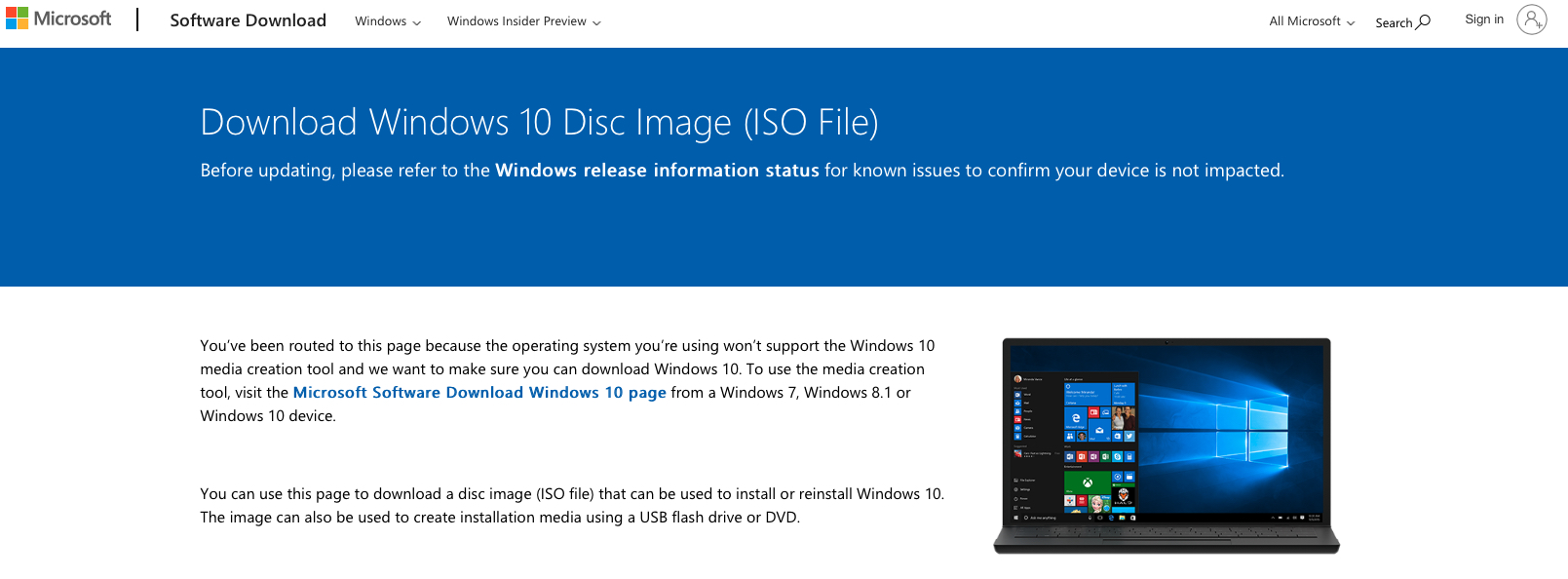This screenshot has height=579, width=1568.
Task: Click the Microsoft logo
Action: (x=58, y=19)
